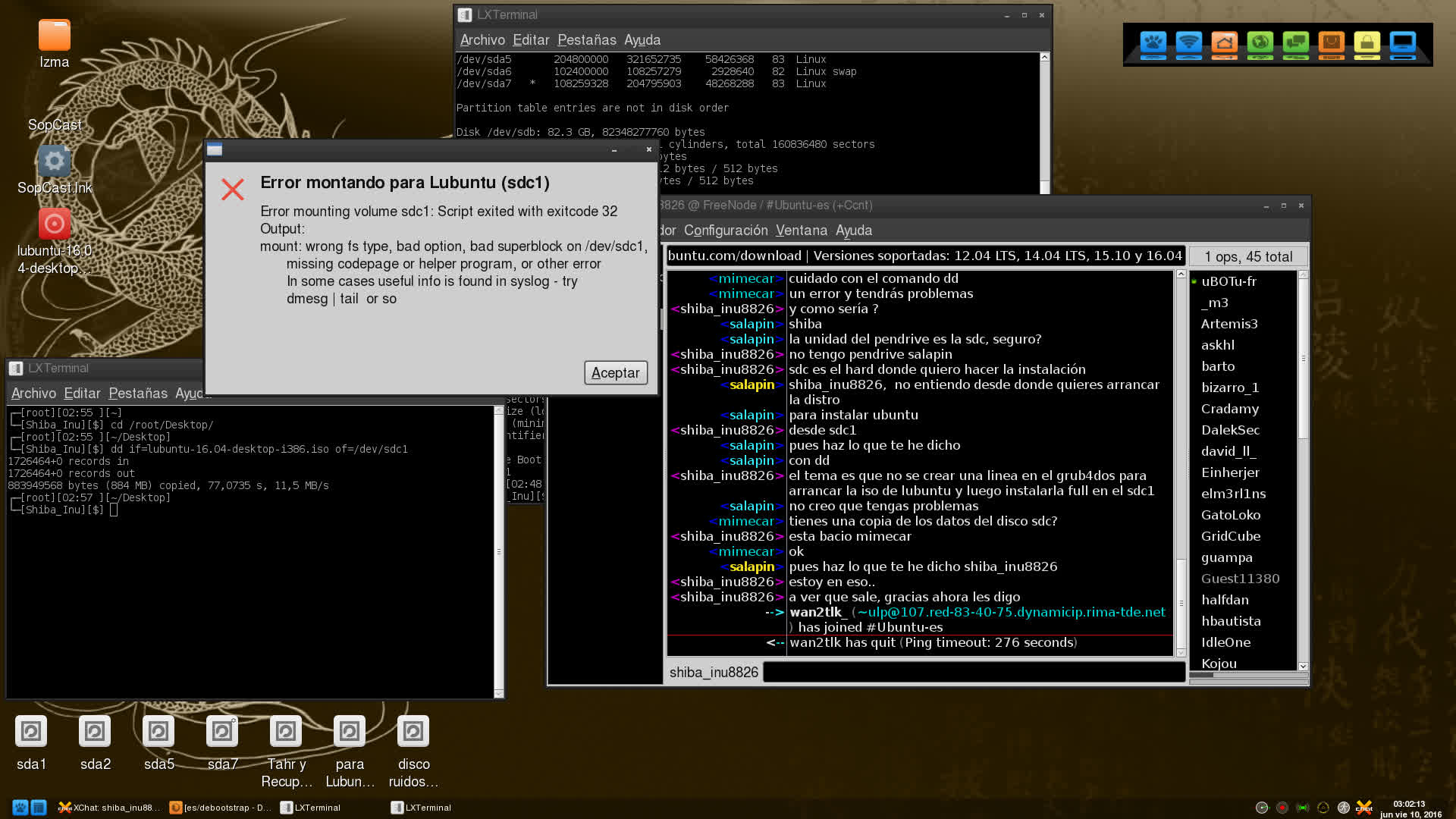The height and width of the screenshot is (819, 1456).
Task: Open Ayuda menu in top LXTerminal
Action: pyautogui.click(x=642, y=40)
